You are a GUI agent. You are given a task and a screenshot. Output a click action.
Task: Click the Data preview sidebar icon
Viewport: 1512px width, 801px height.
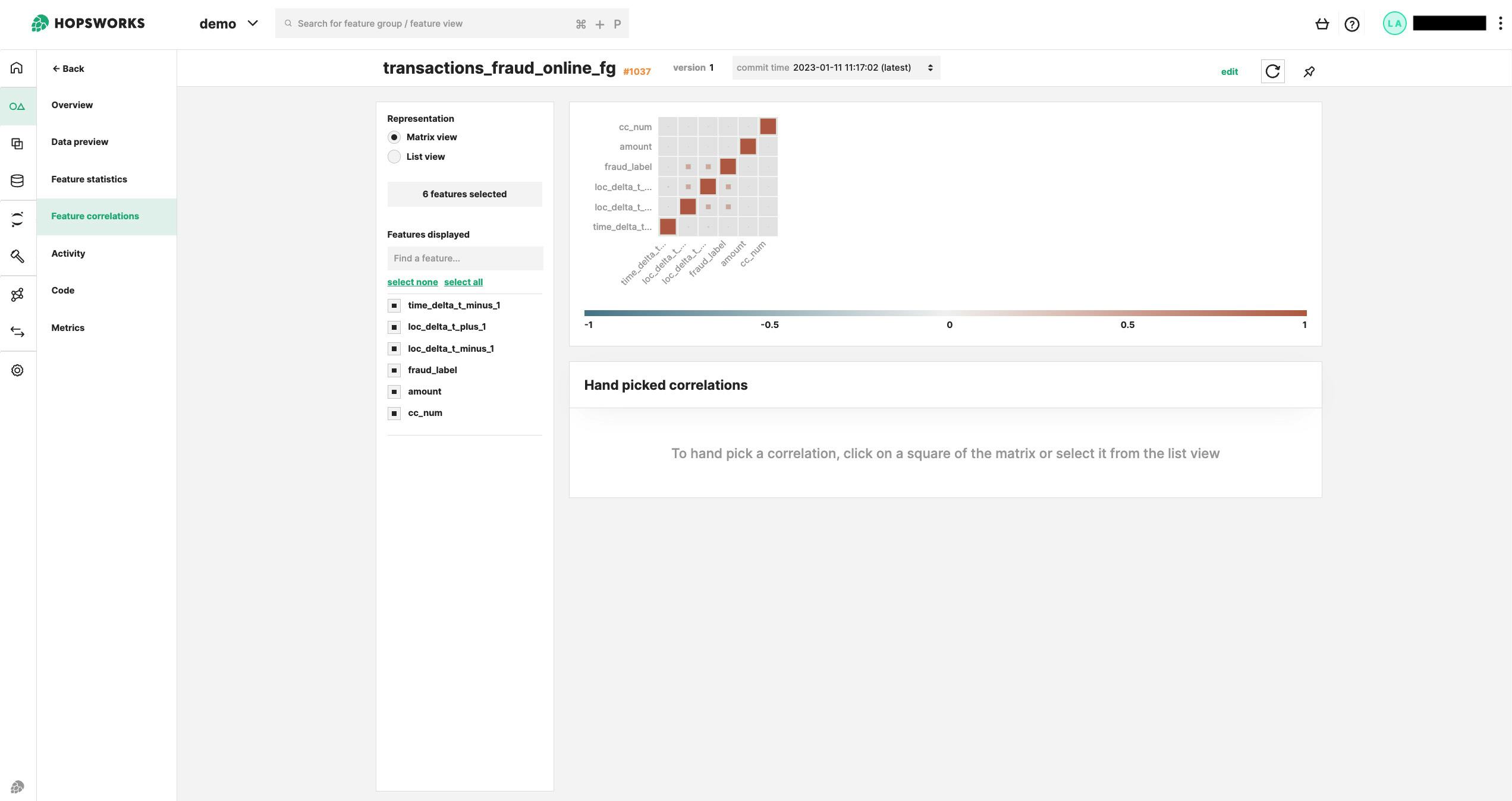tap(17, 142)
